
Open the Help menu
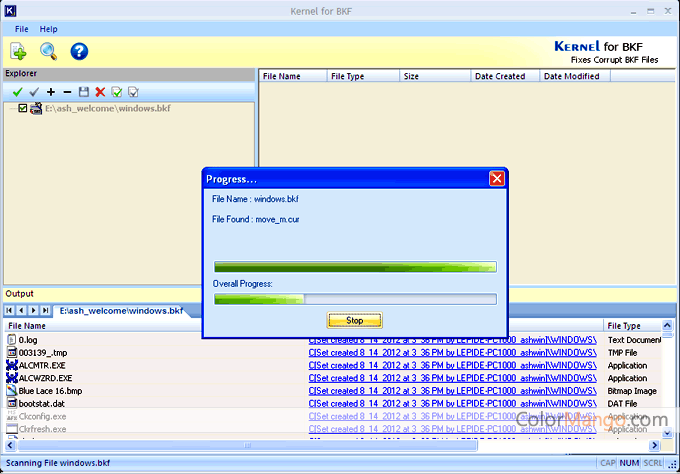(x=48, y=29)
